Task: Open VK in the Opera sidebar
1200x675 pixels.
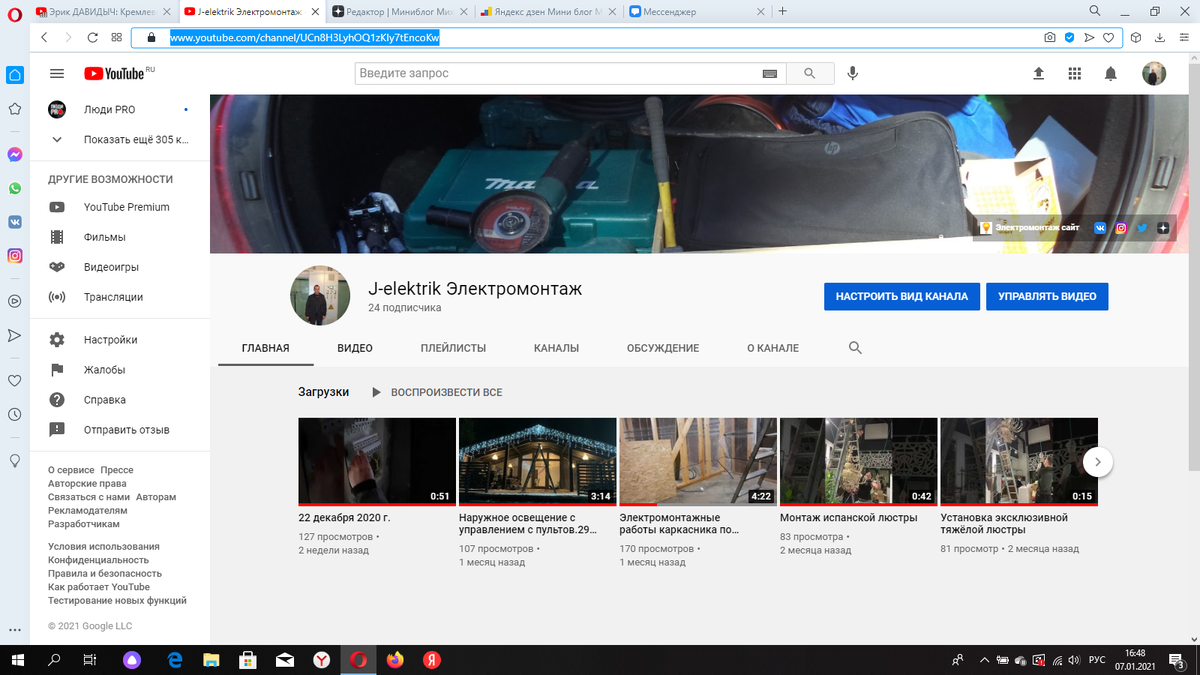Action: tap(15, 222)
